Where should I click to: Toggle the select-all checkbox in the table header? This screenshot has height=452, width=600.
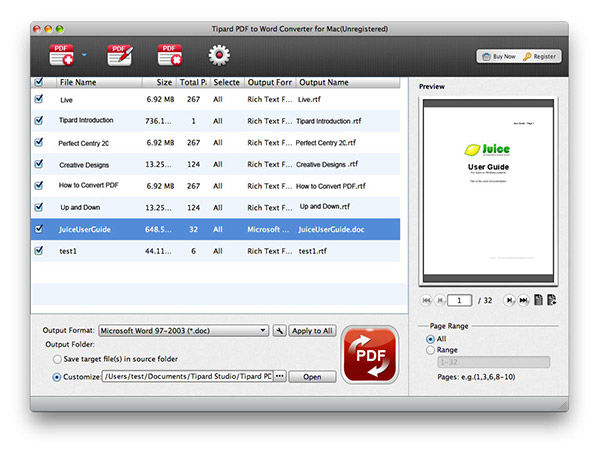point(39,82)
